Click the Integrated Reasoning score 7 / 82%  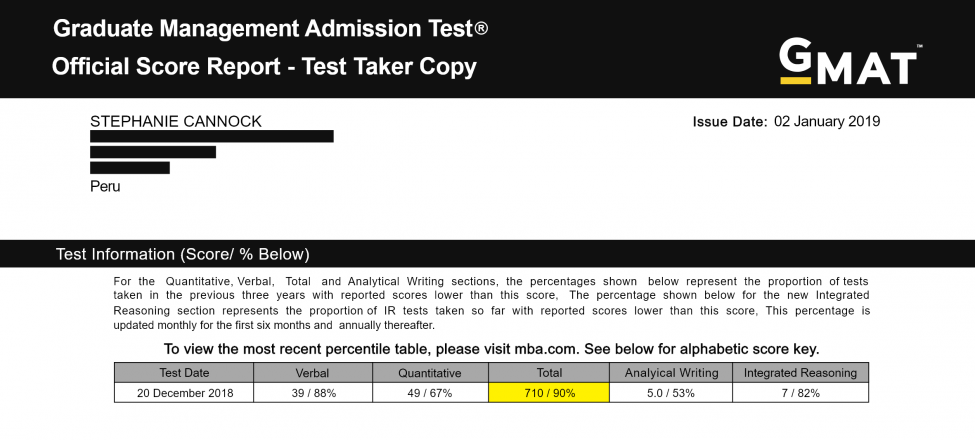(x=800, y=393)
